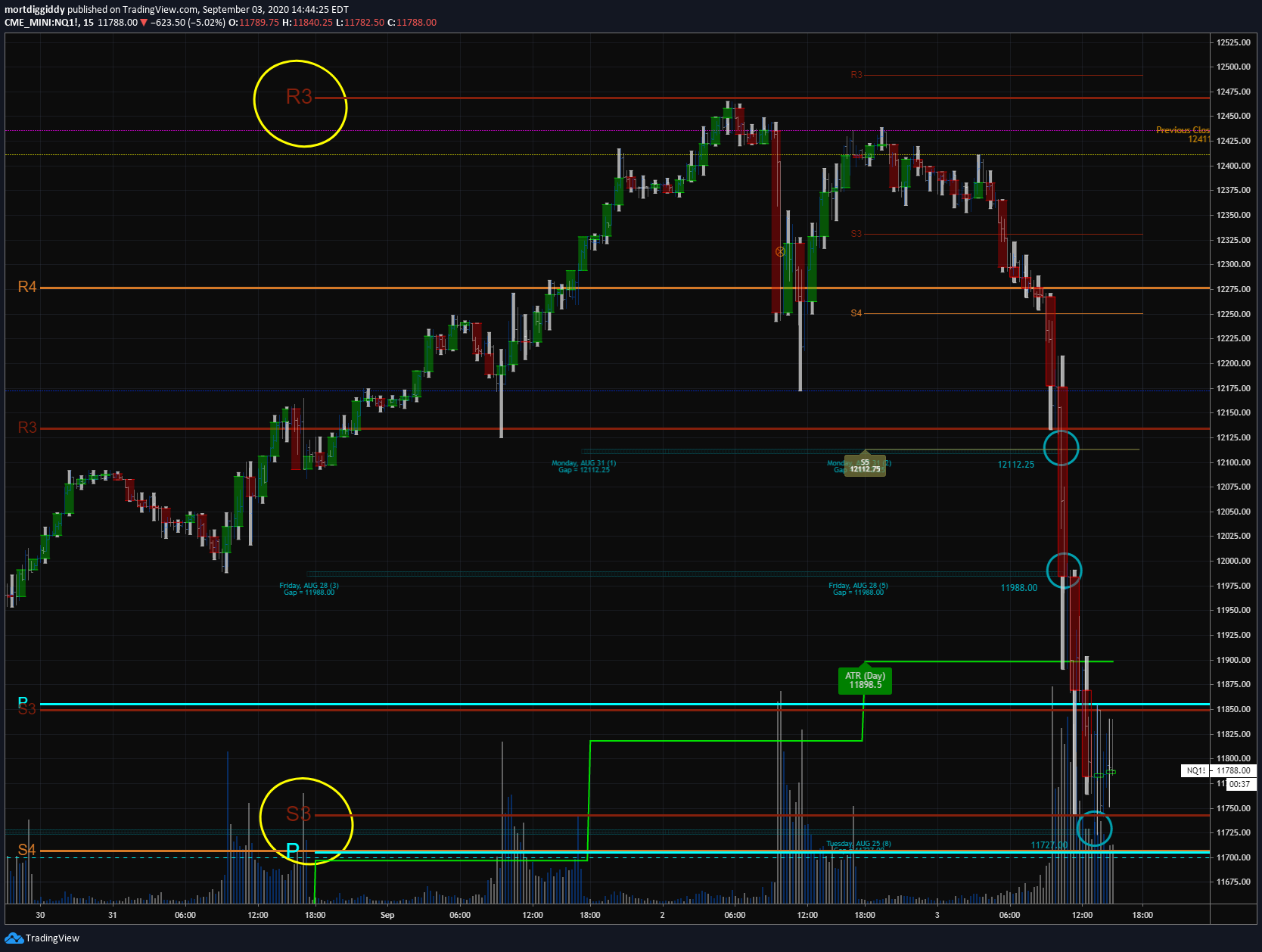Viewport: 1262px width, 952px height.
Task: Select the CME_MINI:NQ1! symbol title
Action: (x=42, y=23)
